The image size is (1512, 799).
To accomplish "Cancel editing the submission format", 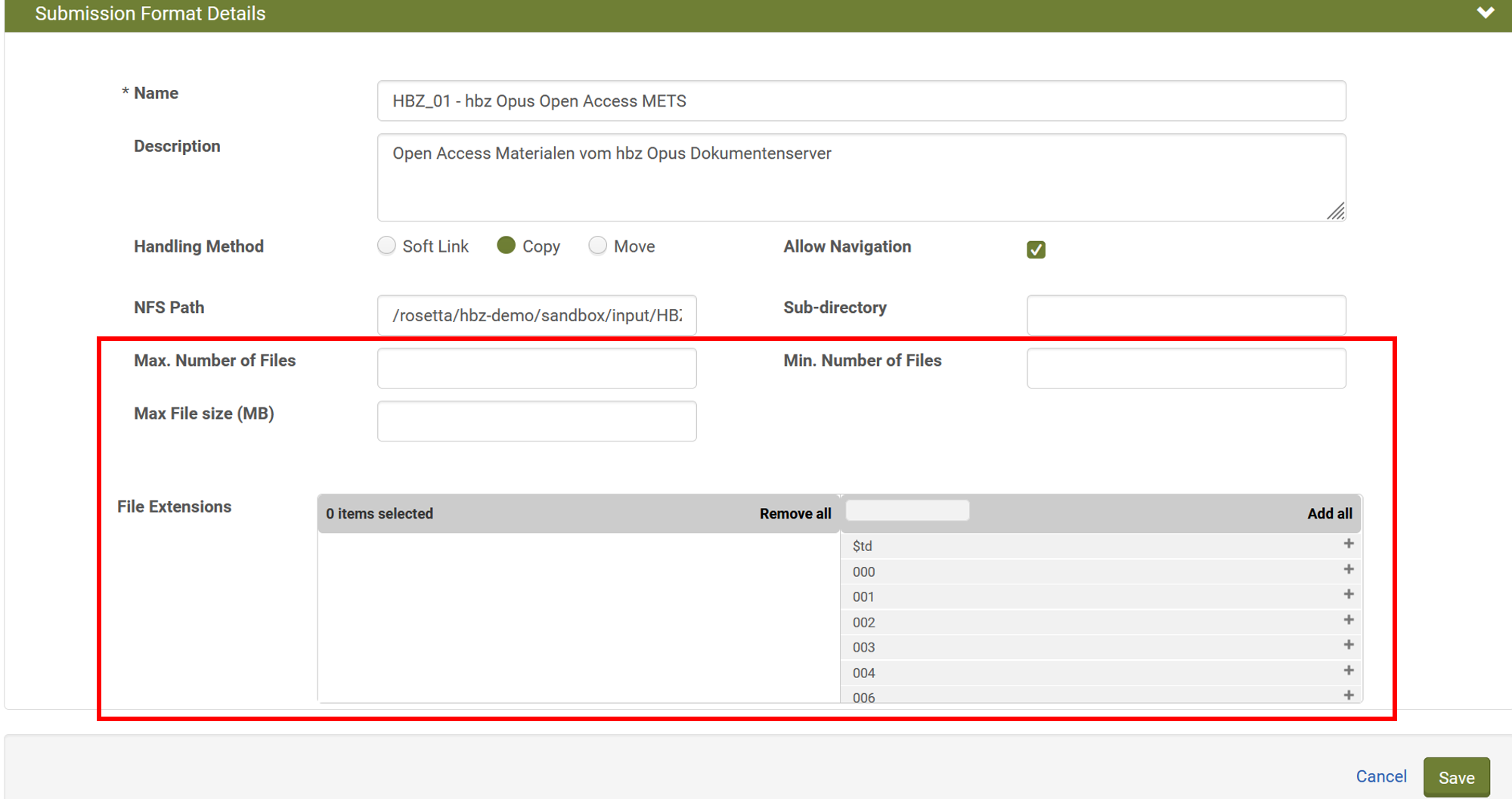I will (1381, 776).
